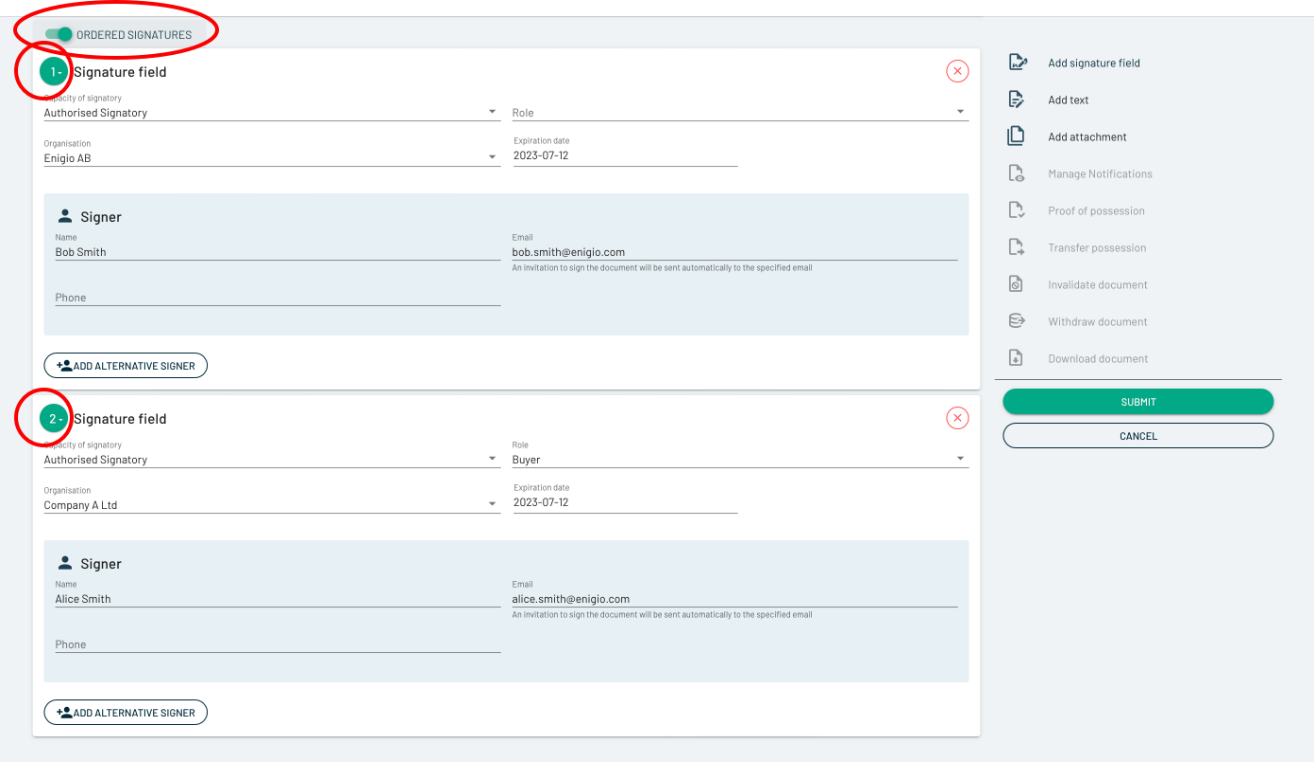
Task: Click the Add text icon
Action: [x=1016, y=100]
